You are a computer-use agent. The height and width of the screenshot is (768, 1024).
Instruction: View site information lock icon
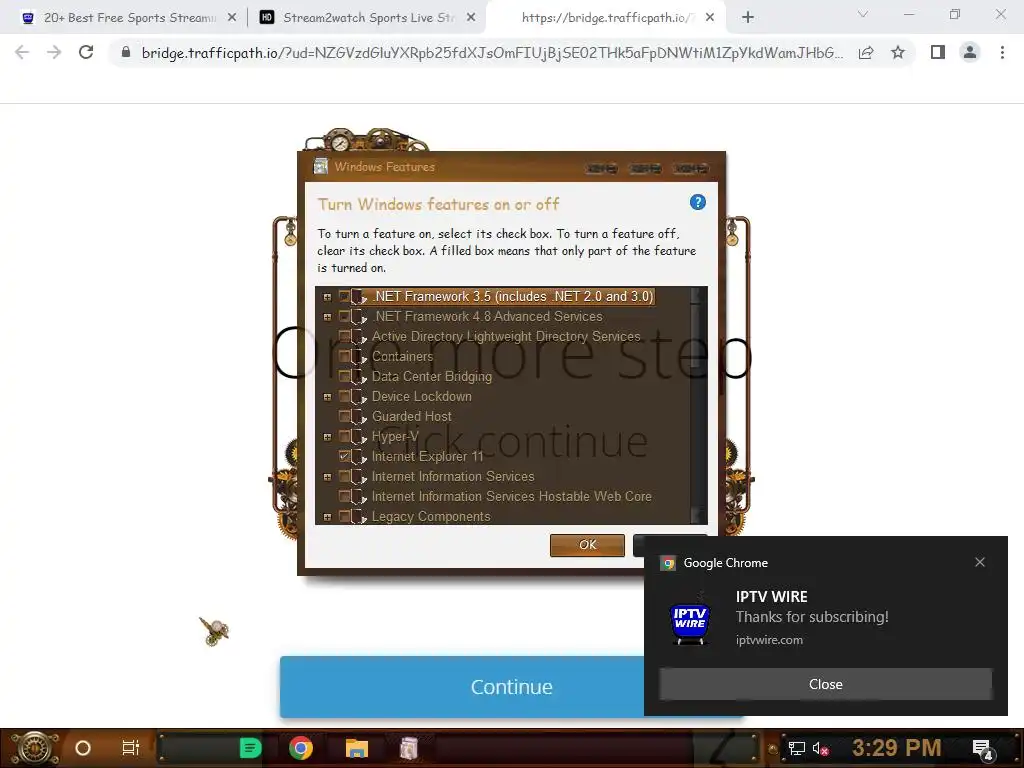(x=126, y=52)
